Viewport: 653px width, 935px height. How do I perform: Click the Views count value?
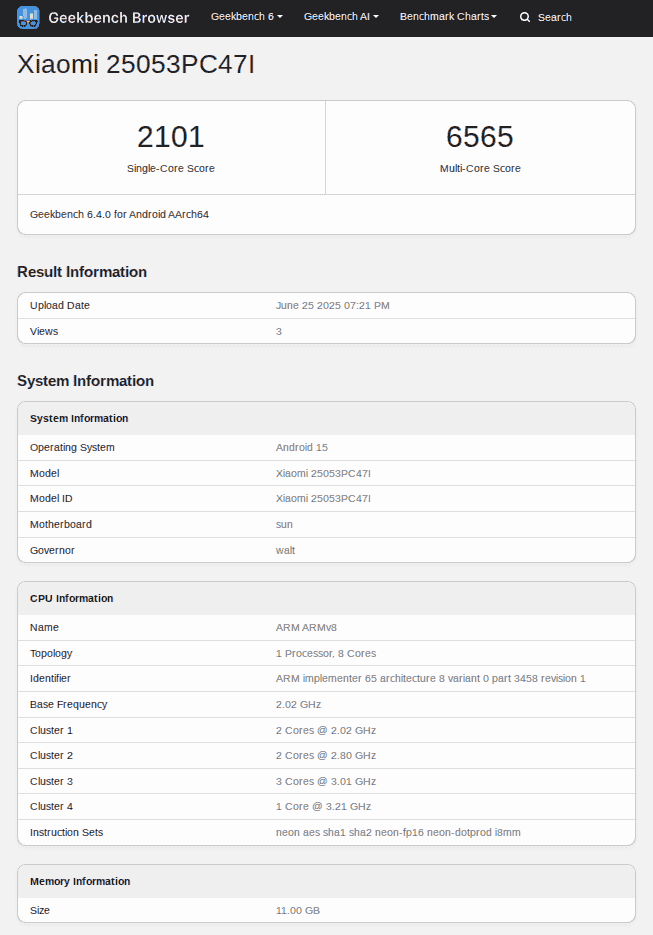coord(279,331)
